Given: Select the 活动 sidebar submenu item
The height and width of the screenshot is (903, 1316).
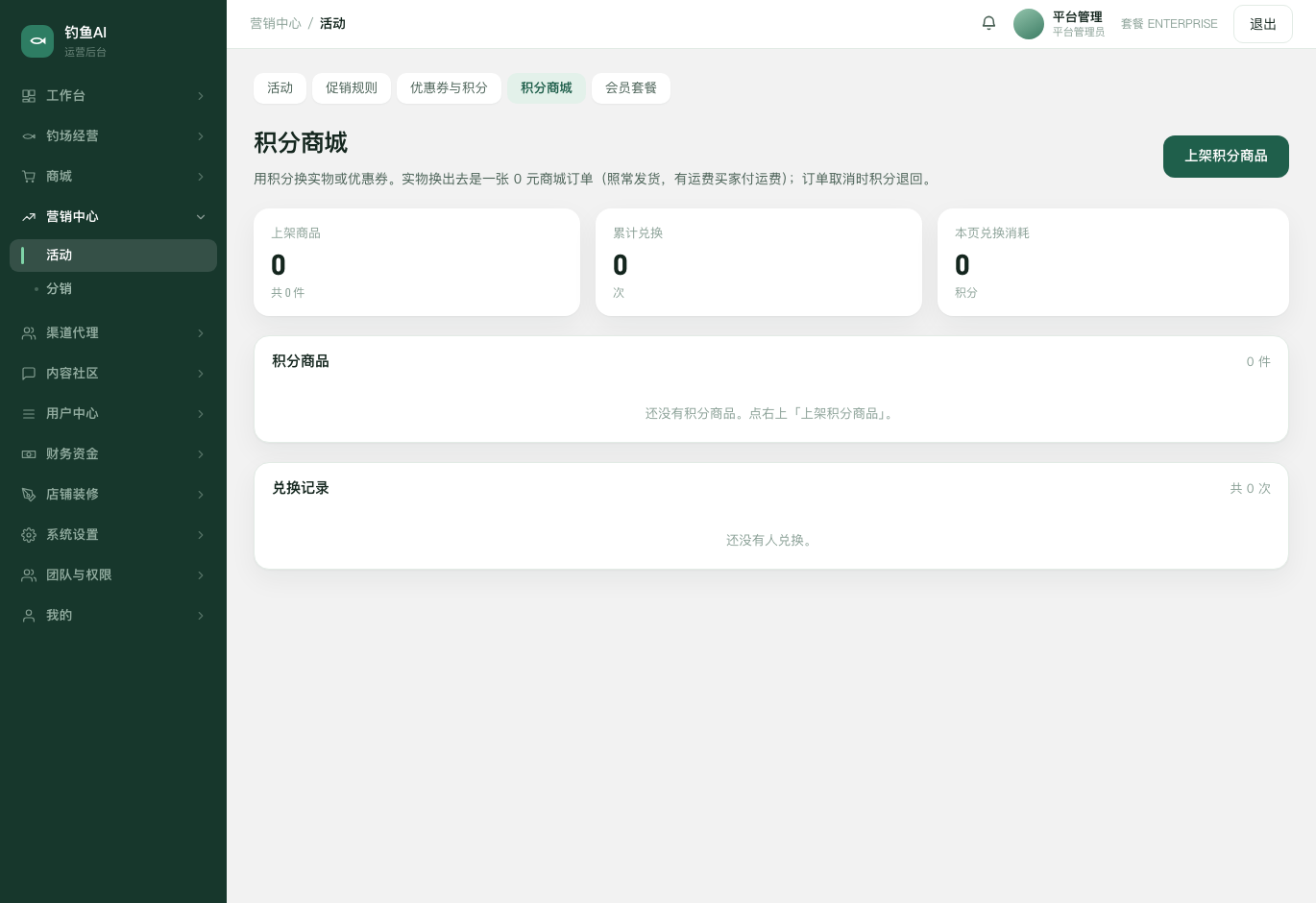Looking at the screenshot, I should [113, 256].
